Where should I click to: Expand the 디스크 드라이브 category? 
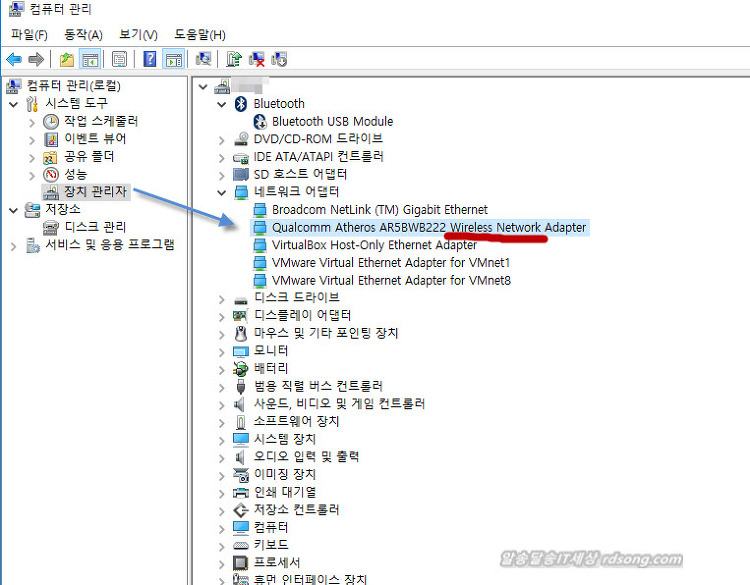[x=221, y=298]
